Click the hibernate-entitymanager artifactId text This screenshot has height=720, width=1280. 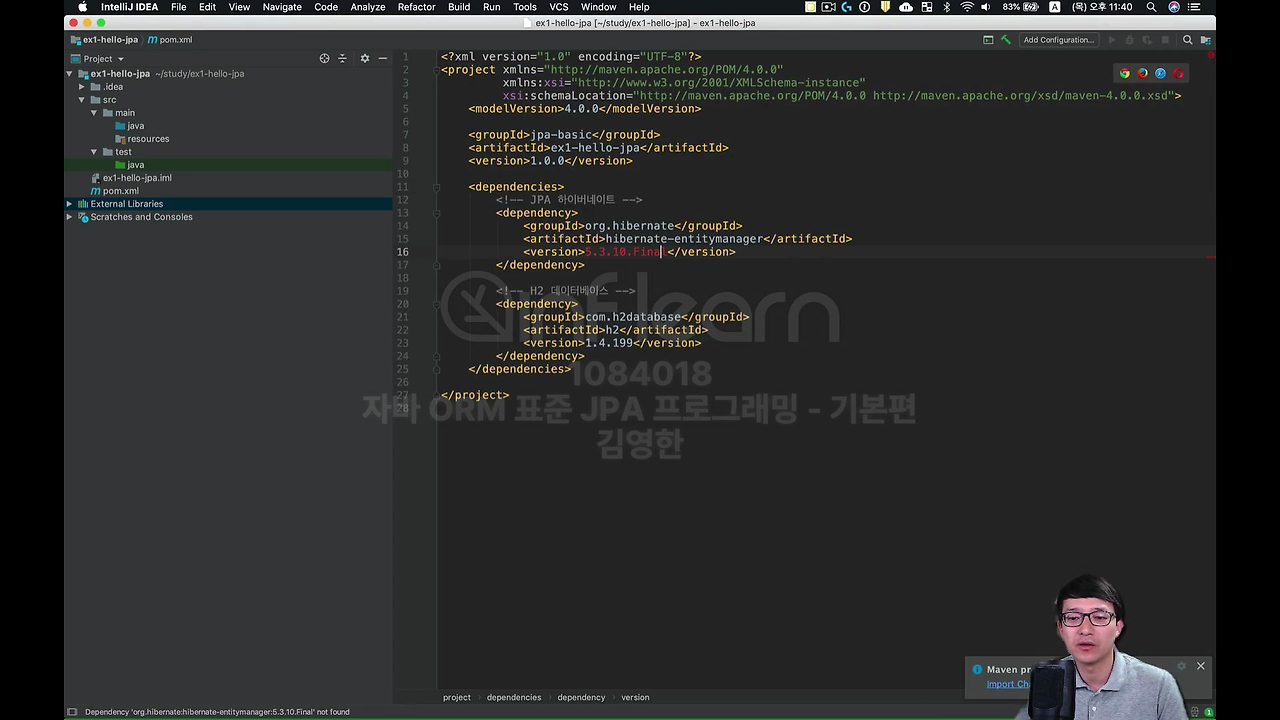pos(684,239)
